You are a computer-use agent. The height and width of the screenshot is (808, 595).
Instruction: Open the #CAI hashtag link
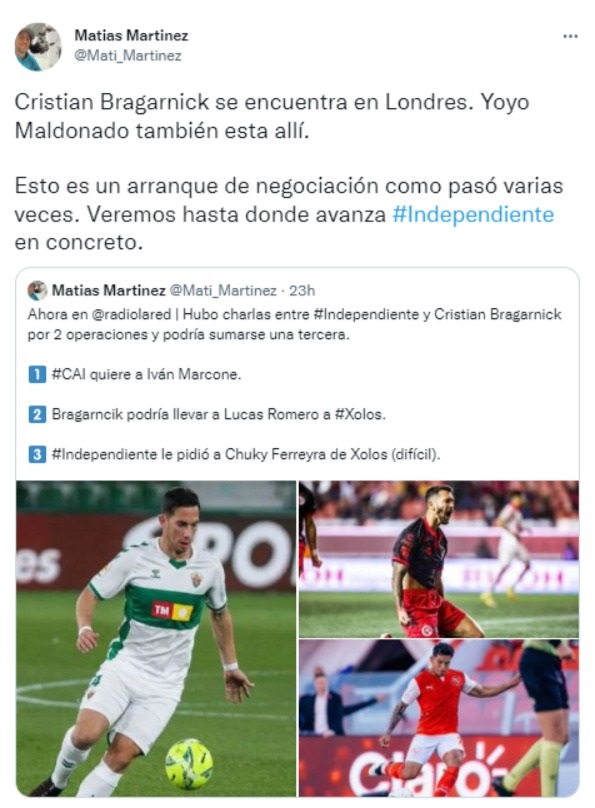click(69, 374)
